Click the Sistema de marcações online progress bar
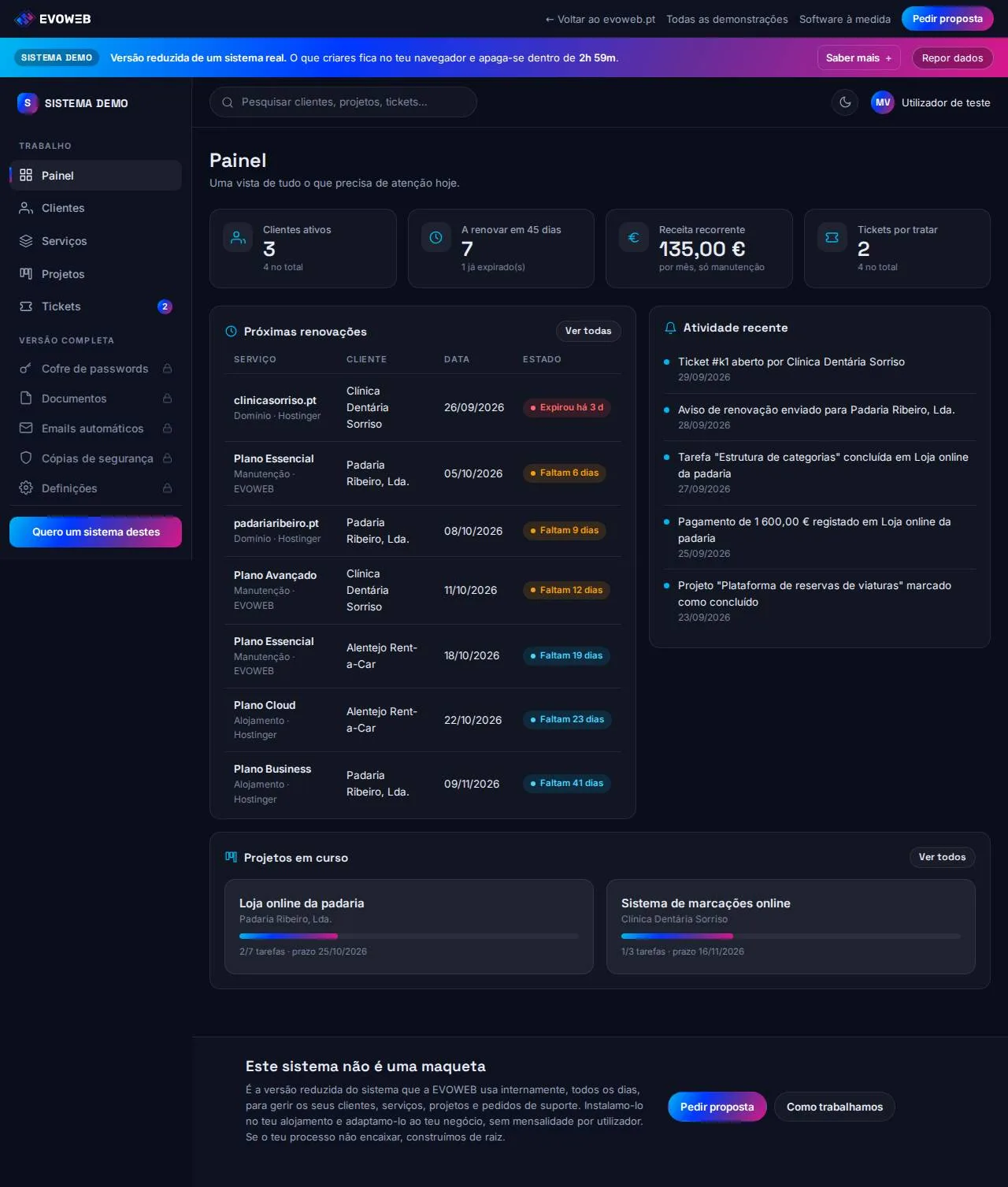Viewport: 1008px width, 1187px height. (x=791, y=936)
